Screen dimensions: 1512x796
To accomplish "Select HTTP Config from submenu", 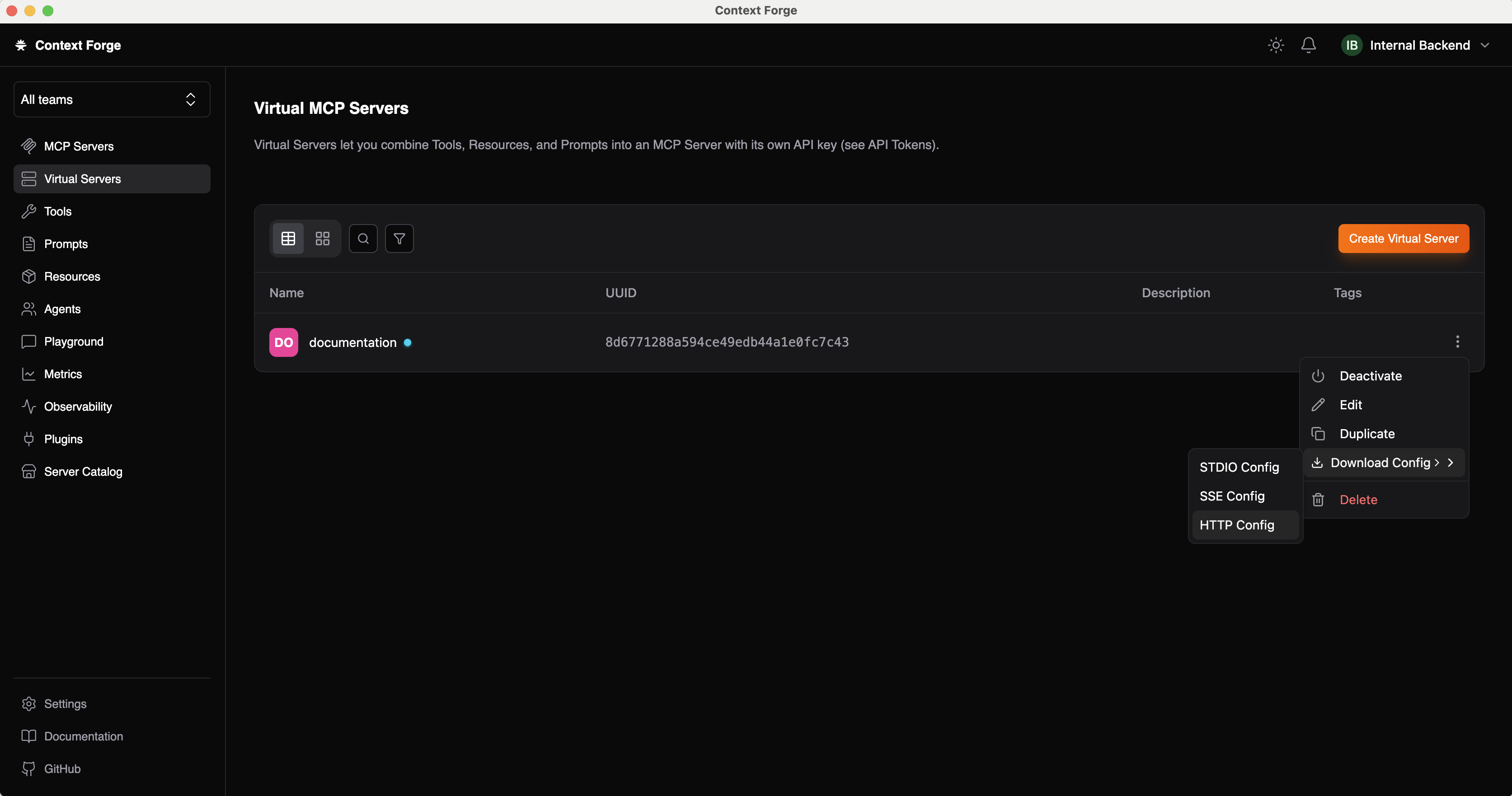I will click(x=1237, y=525).
